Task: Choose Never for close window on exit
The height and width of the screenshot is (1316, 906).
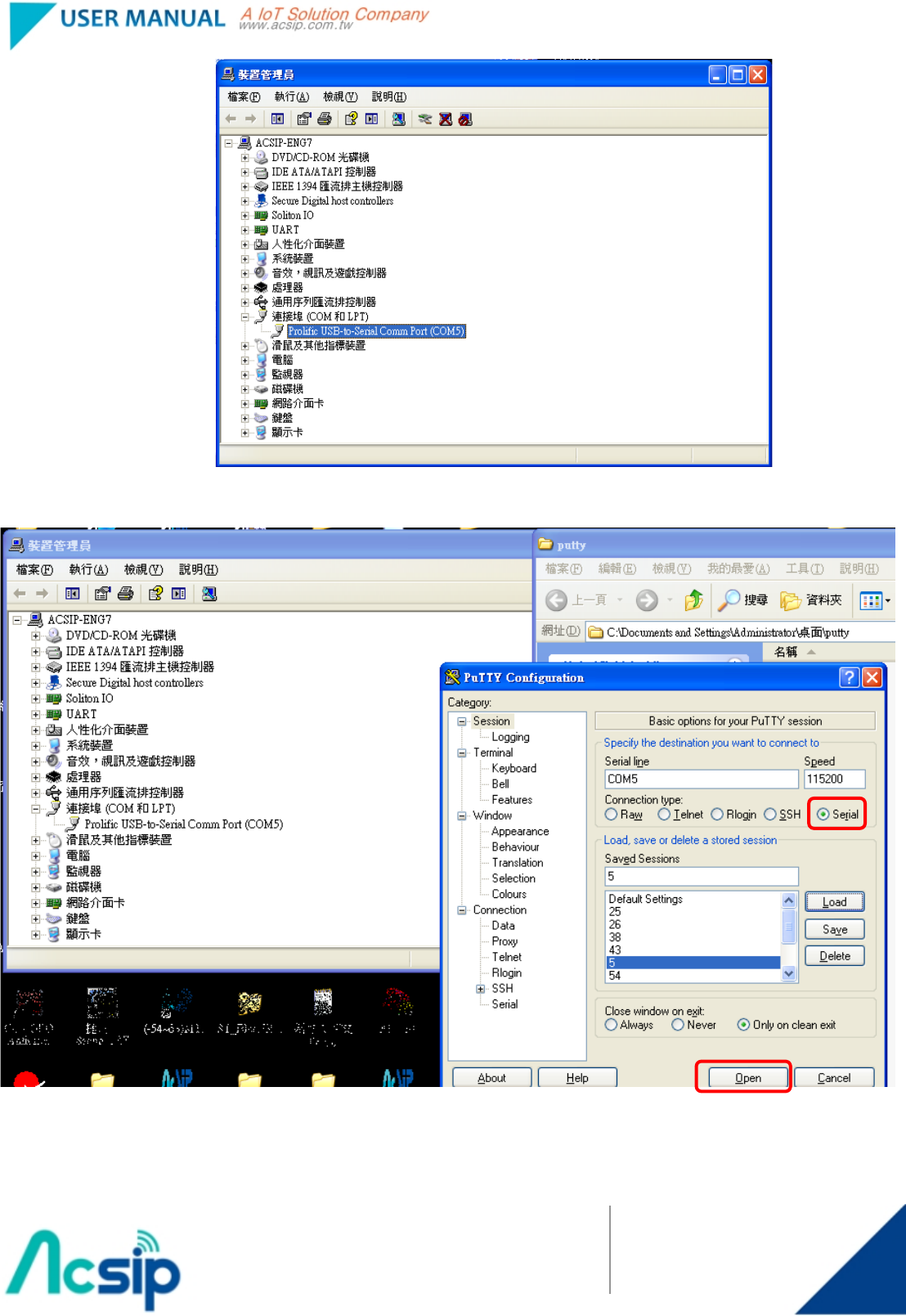Action: 677,1025
